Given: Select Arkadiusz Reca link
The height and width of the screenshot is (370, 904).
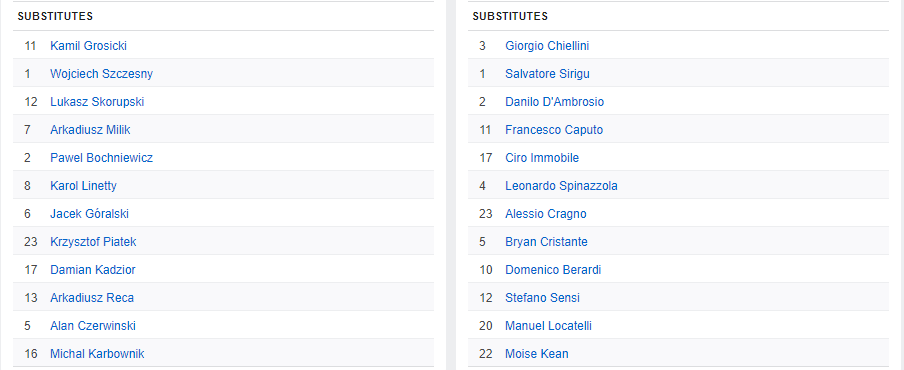Looking at the screenshot, I should pyautogui.click(x=92, y=298).
